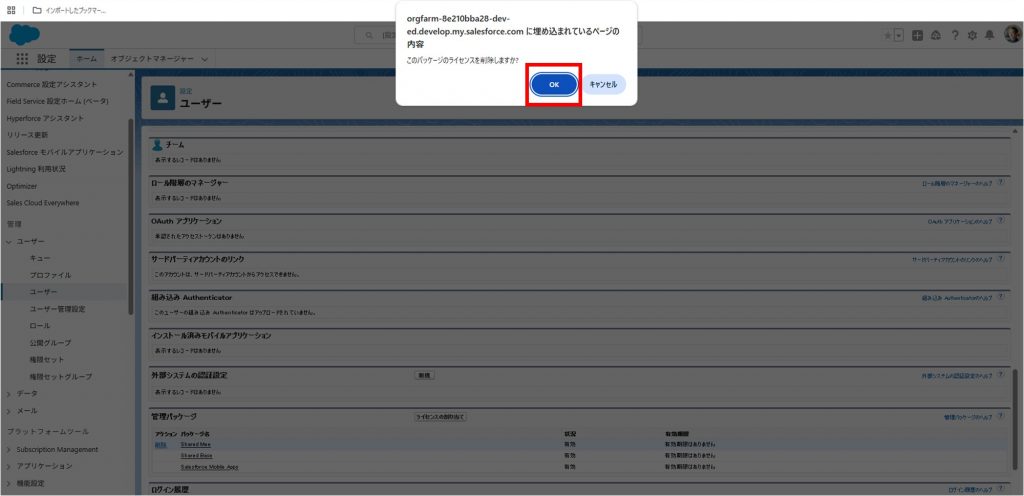The image size is (1024, 496).
Task: Select プロファイル in the sidebar menu
Action: 50,275
